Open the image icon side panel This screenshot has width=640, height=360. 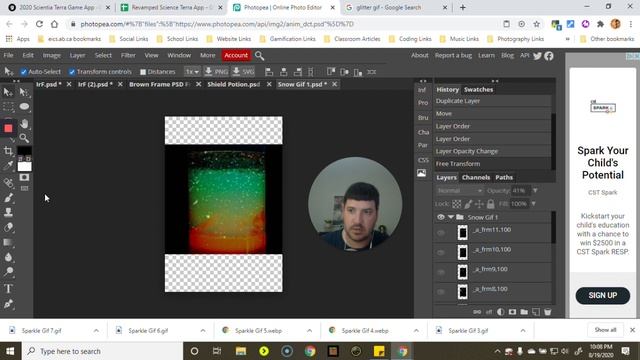(x=422, y=173)
